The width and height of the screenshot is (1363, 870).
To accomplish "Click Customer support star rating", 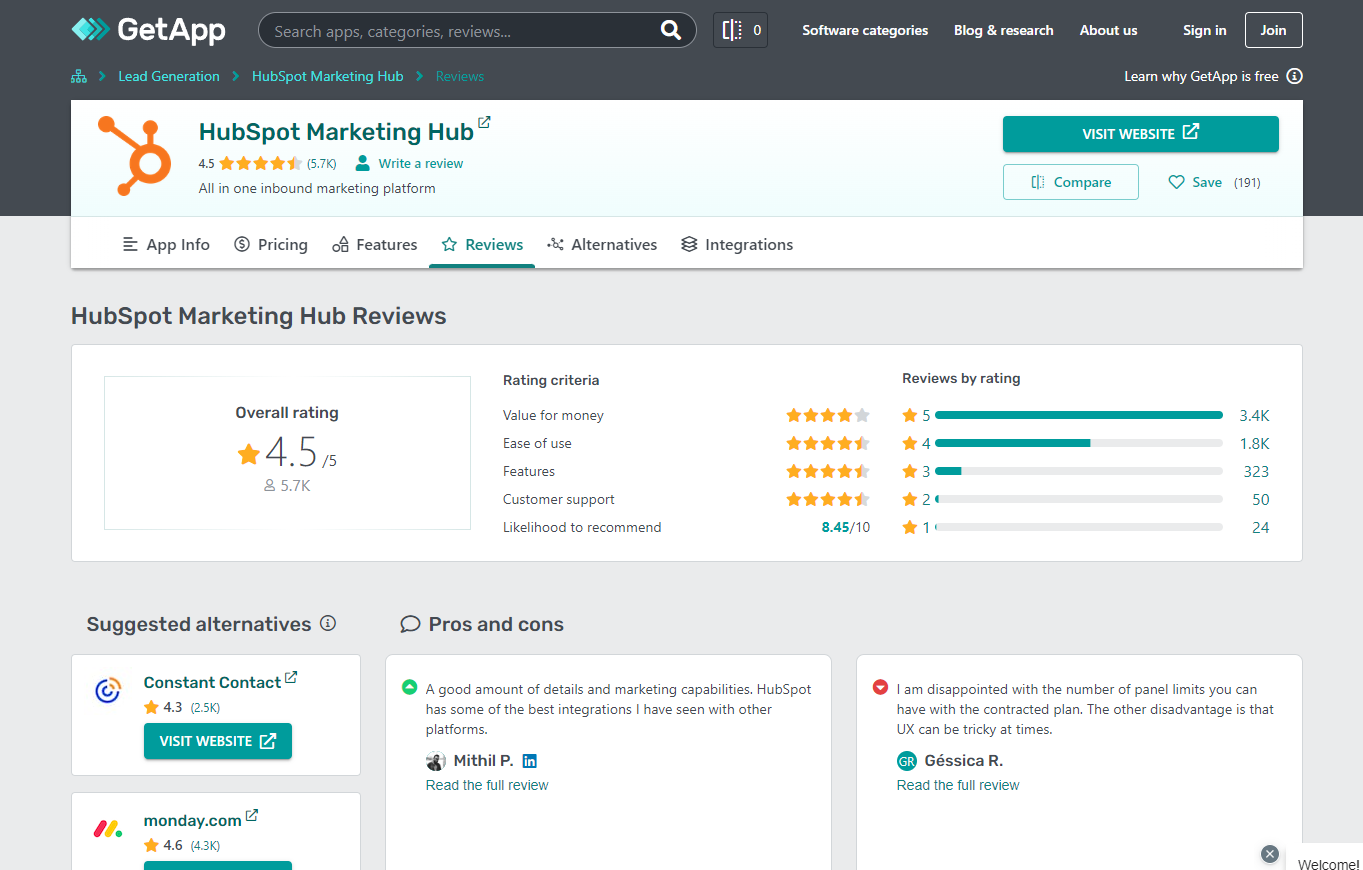I will (x=828, y=499).
